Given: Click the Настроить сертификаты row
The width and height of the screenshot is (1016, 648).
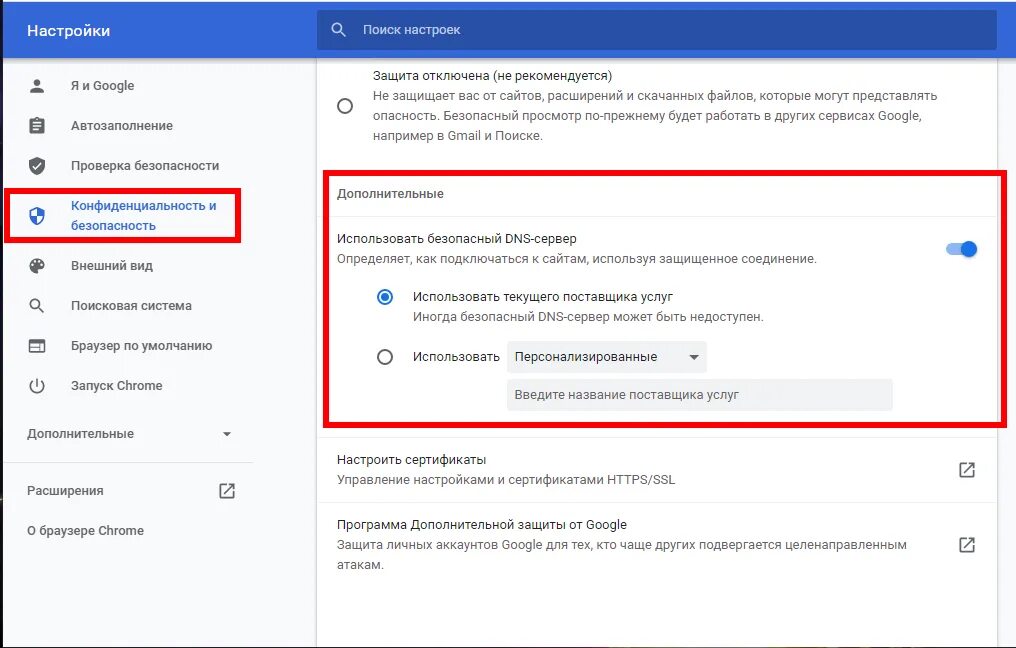Looking at the screenshot, I should point(656,470).
